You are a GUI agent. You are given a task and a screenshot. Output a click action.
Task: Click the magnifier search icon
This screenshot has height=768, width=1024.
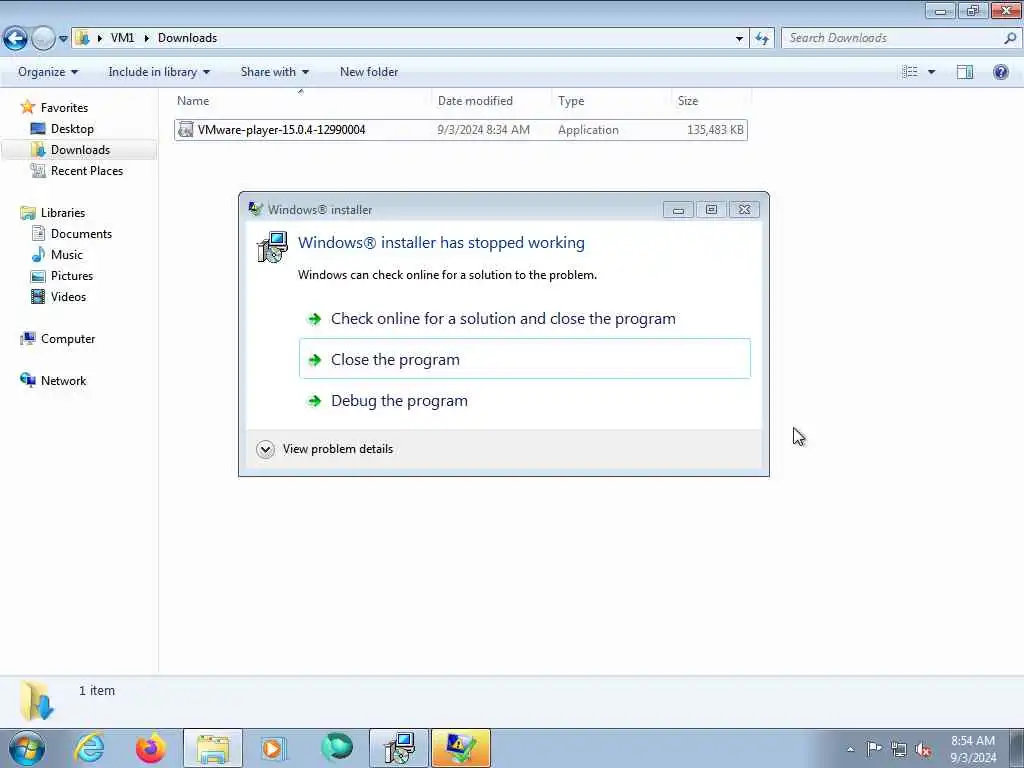(x=1010, y=38)
